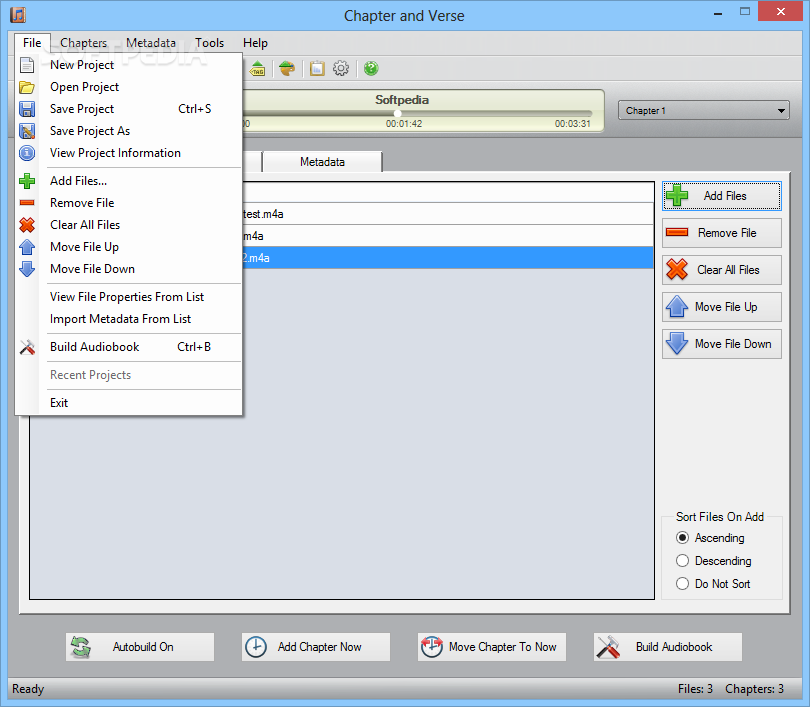Click the Softpedia track title
The height and width of the screenshot is (707, 810).
[x=402, y=100]
